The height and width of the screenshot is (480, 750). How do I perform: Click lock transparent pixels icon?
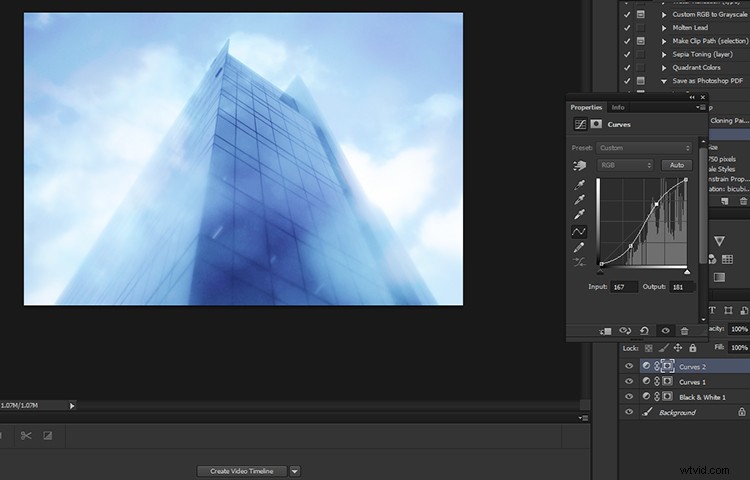pyautogui.click(x=649, y=348)
